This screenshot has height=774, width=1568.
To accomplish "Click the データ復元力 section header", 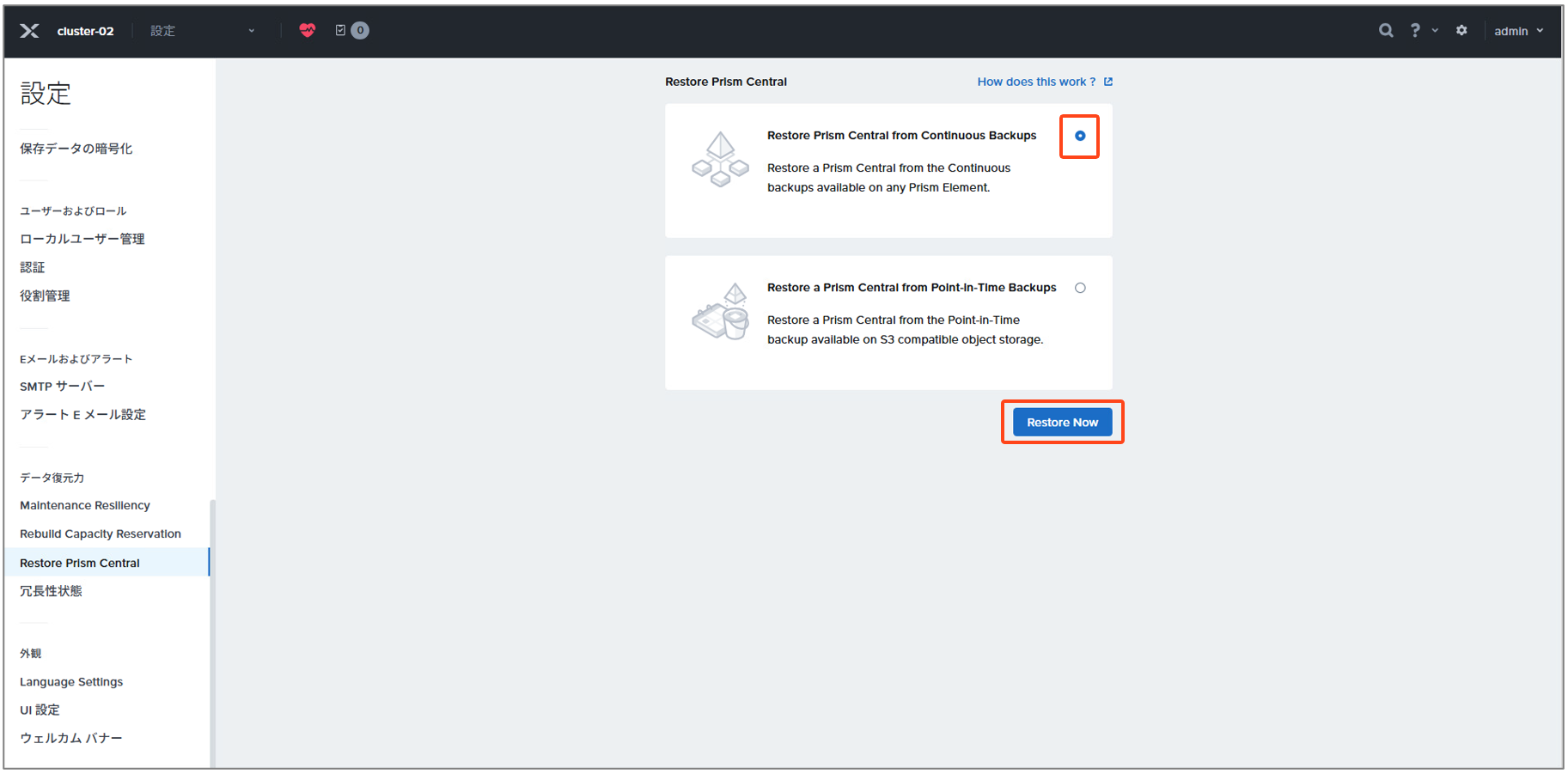I will (x=52, y=478).
